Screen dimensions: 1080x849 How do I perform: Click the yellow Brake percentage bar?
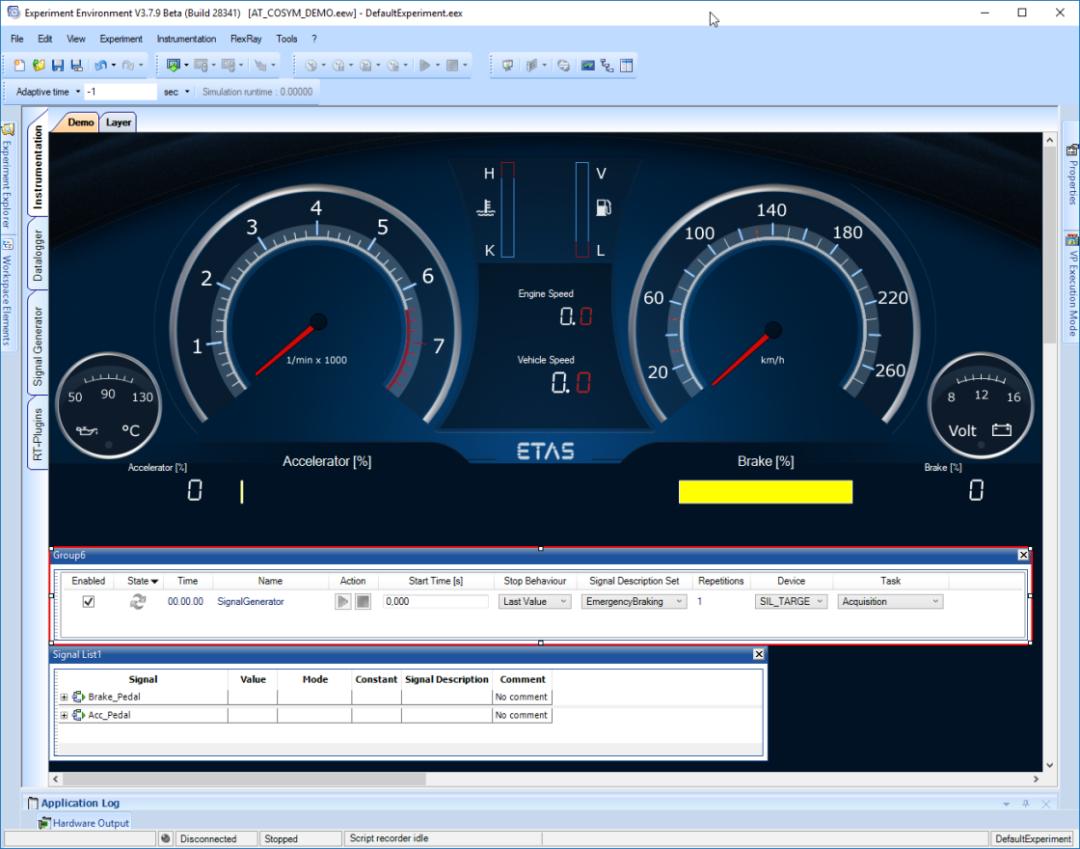tap(765, 492)
